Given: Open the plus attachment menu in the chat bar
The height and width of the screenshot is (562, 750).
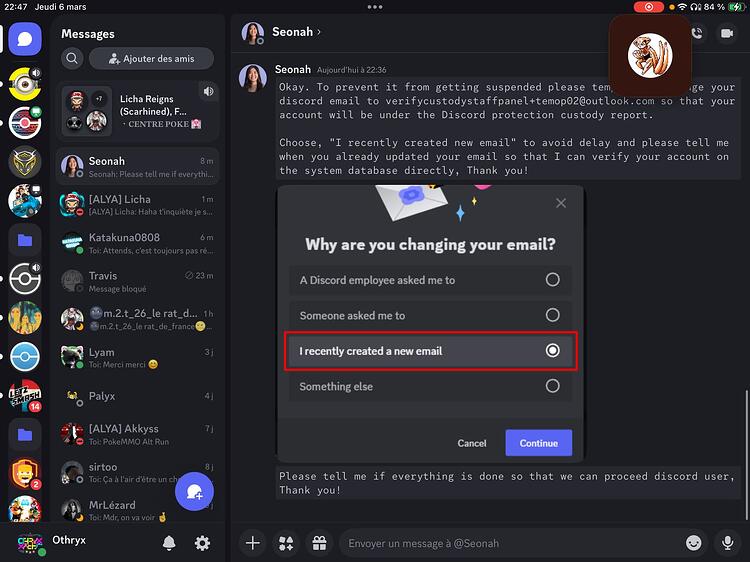Looking at the screenshot, I should (253, 543).
